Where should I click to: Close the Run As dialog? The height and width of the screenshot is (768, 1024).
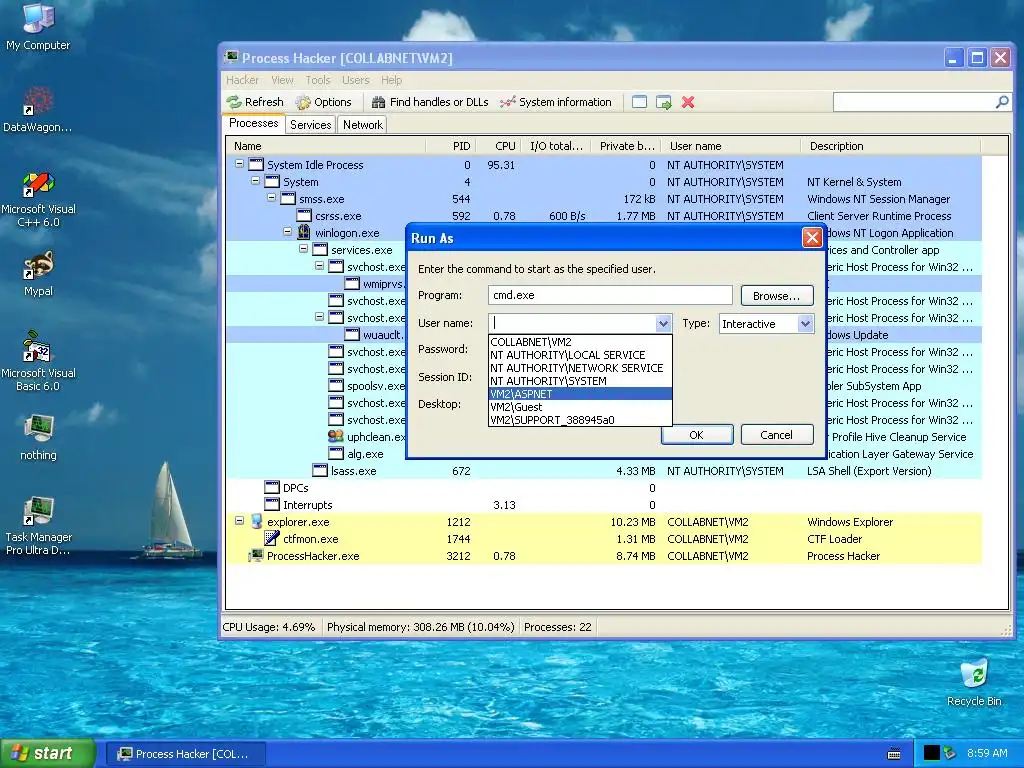pyautogui.click(x=812, y=238)
